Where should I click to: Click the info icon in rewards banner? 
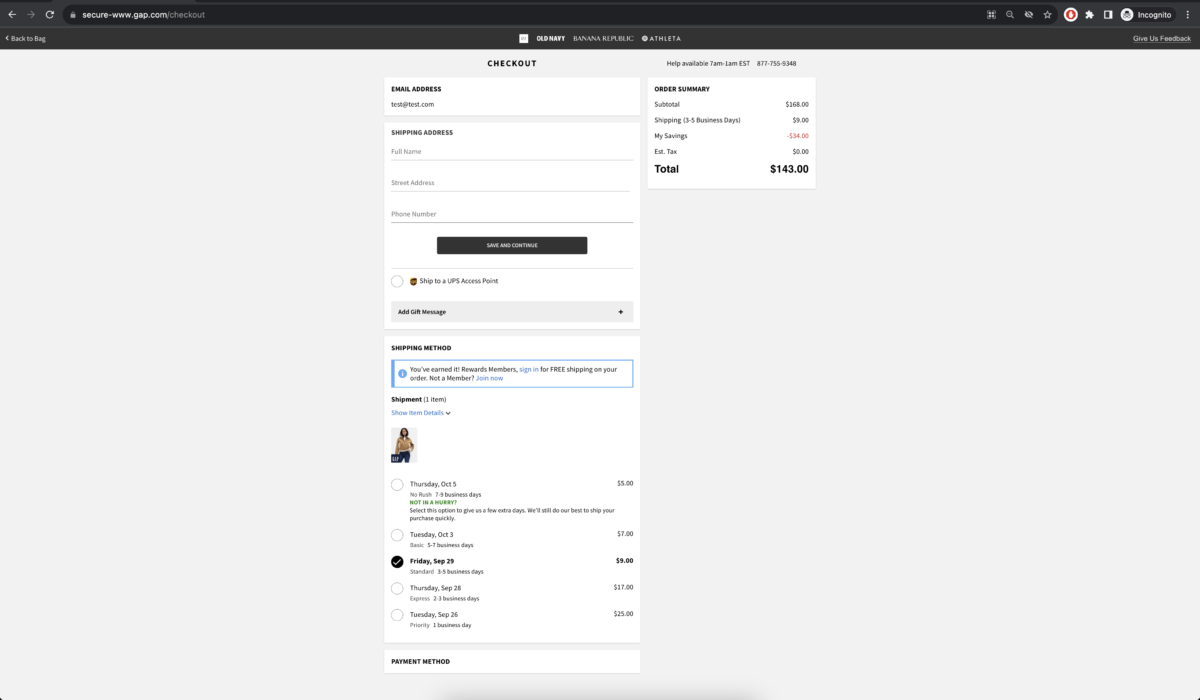point(402,374)
